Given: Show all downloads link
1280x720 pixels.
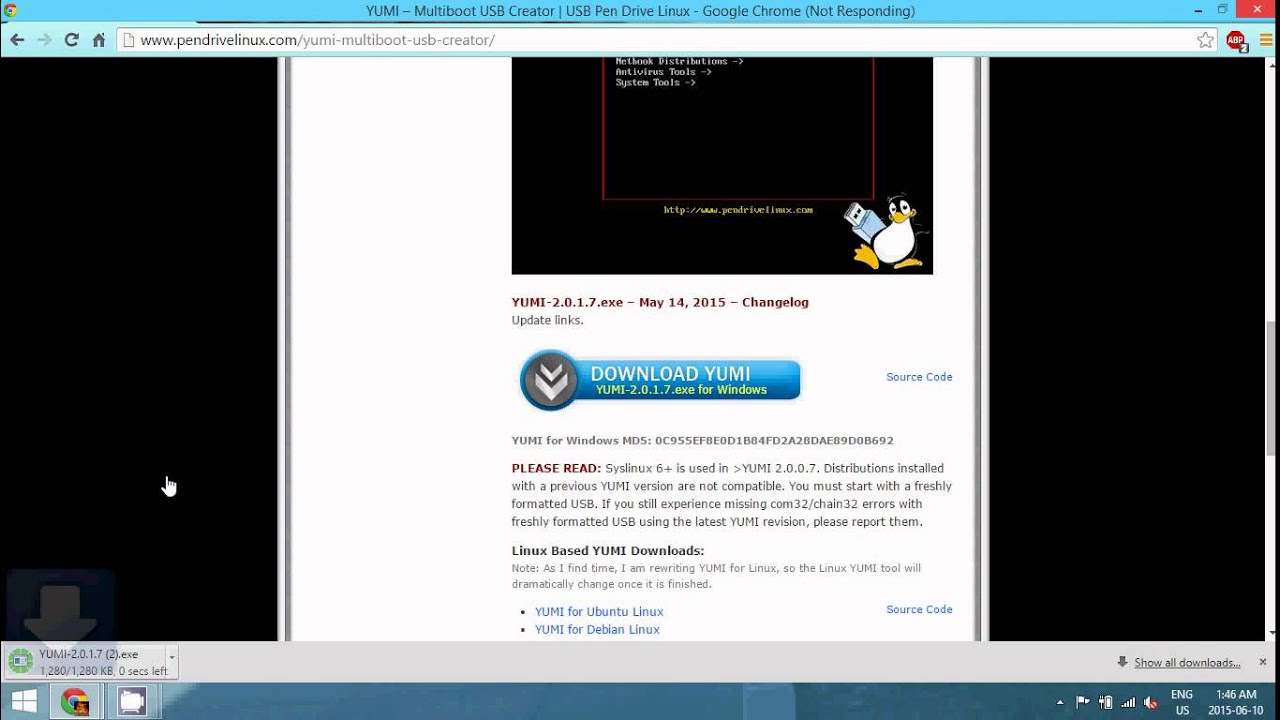Looking at the screenshot, I should [x=1187, y=662].
